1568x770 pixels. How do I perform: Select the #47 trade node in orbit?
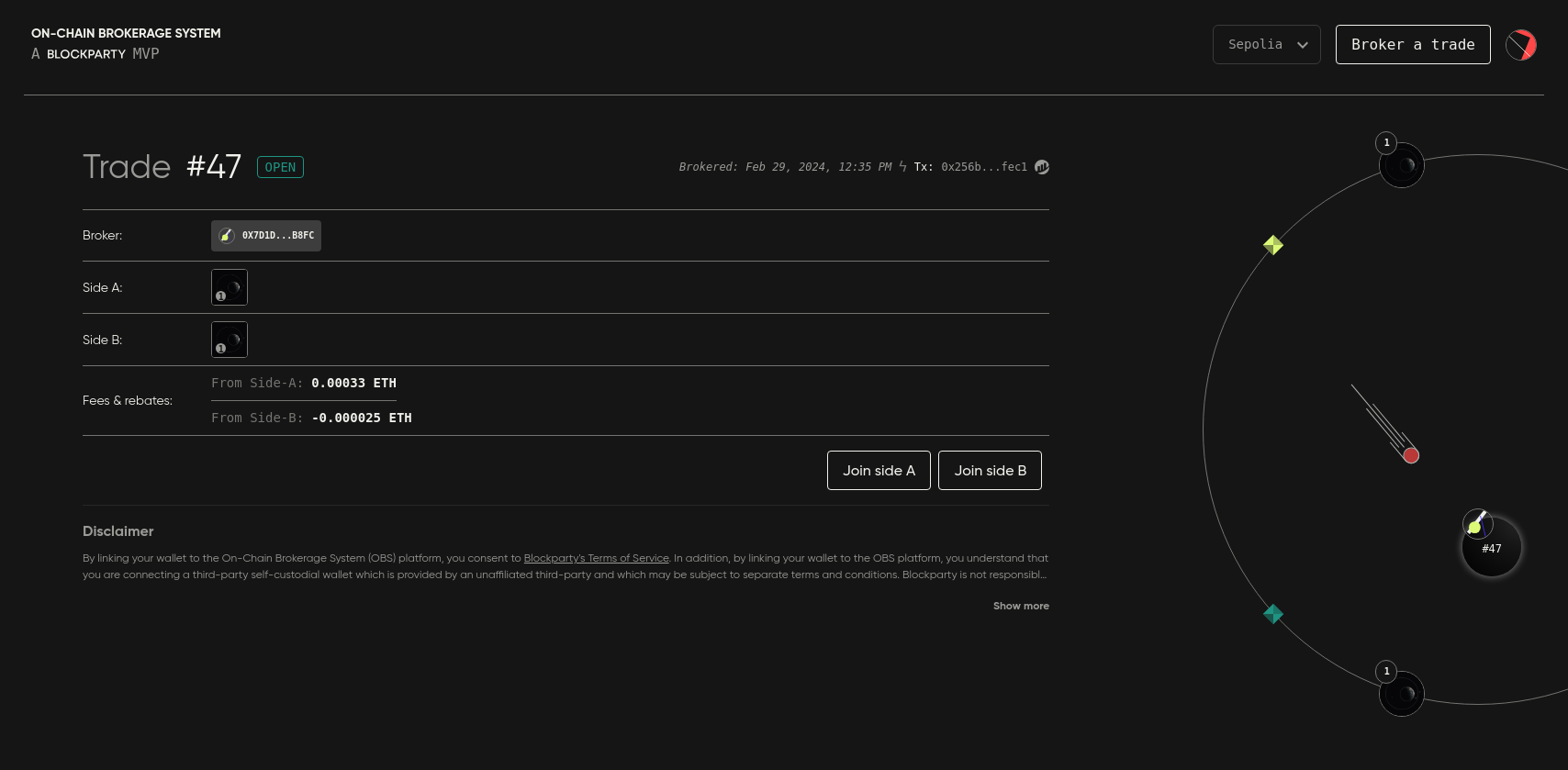coord(1492,548)
